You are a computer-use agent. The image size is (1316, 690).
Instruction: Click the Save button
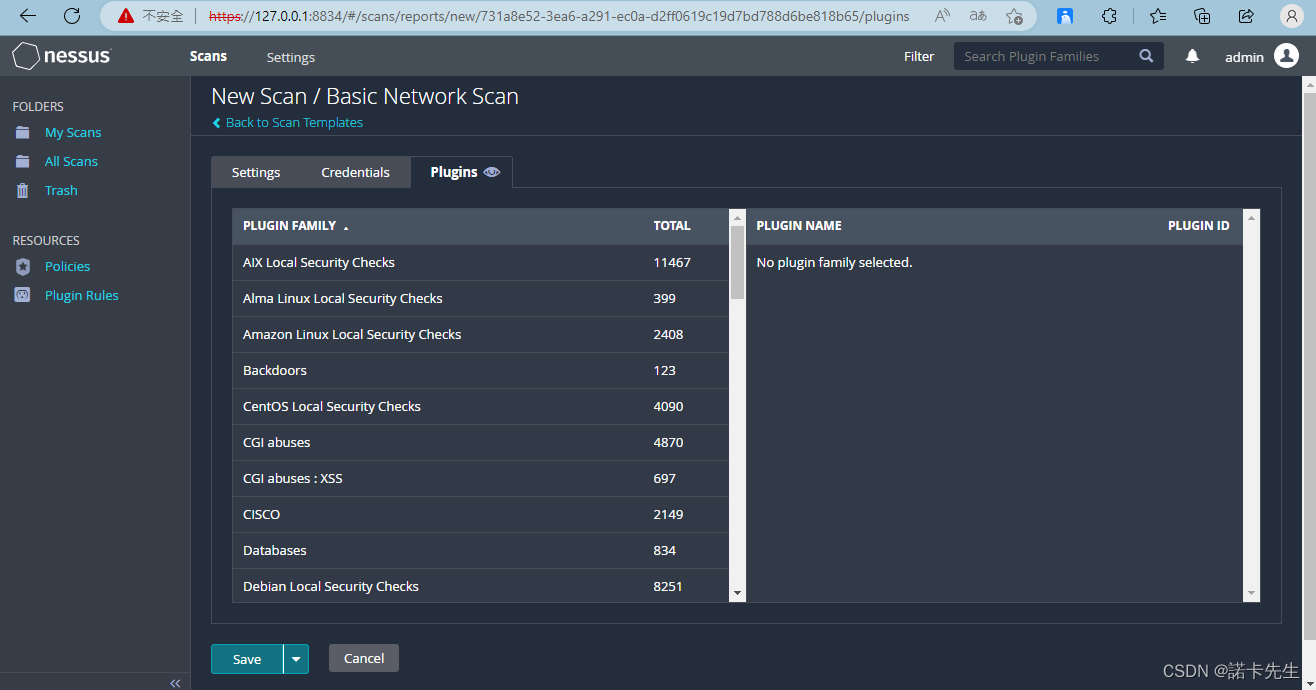coord(247,659)
